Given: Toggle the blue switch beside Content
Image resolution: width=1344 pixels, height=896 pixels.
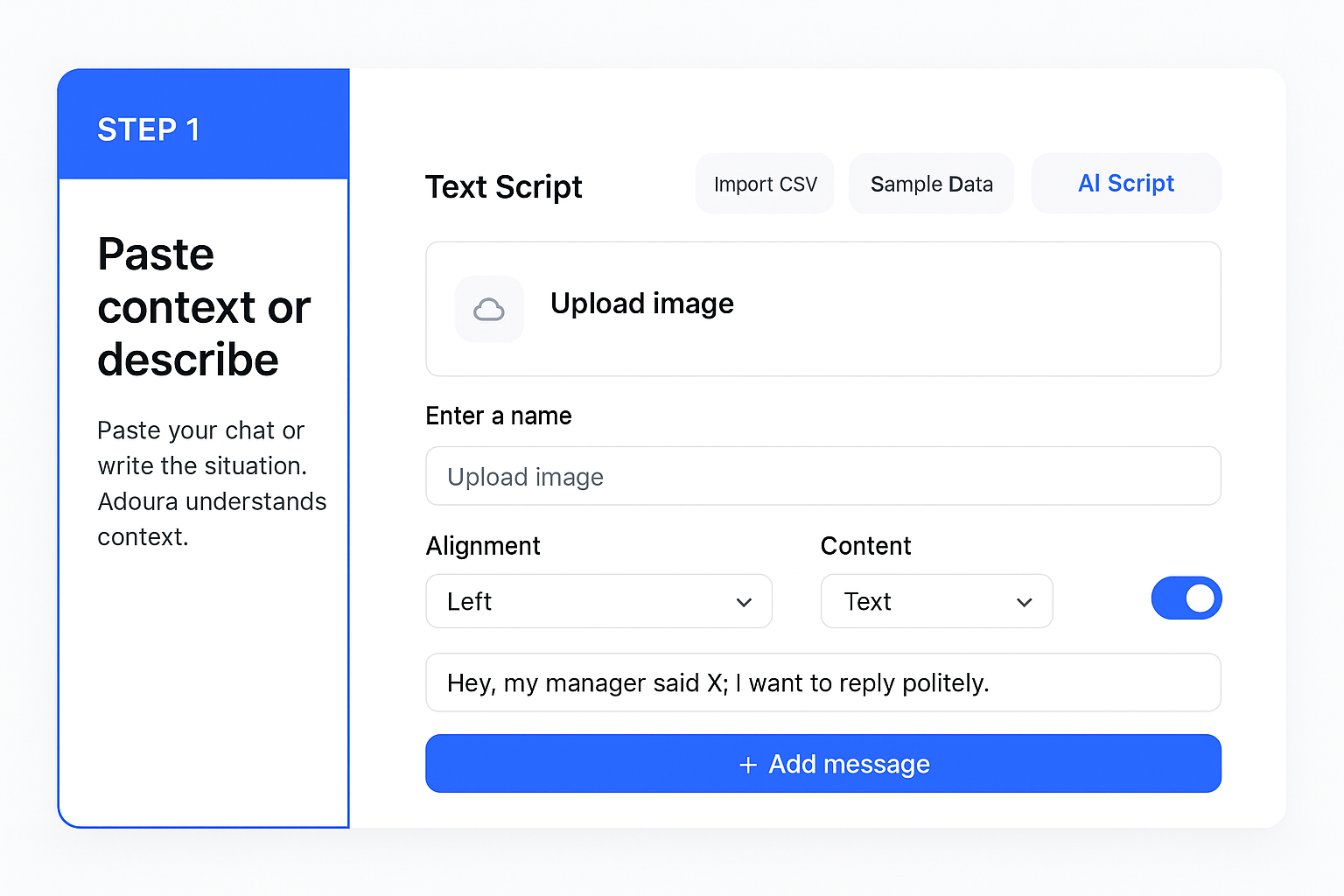Looking at the screenshot, I should [1186, 598].
